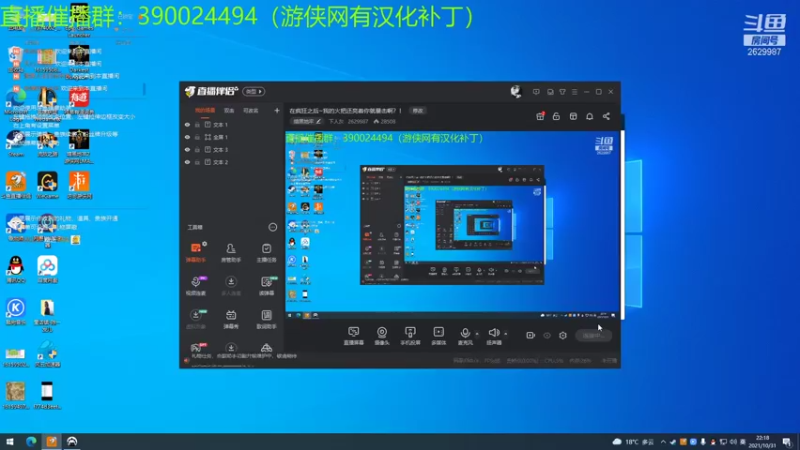Lock the 文本 2 layer

click(x=197, y=162)
